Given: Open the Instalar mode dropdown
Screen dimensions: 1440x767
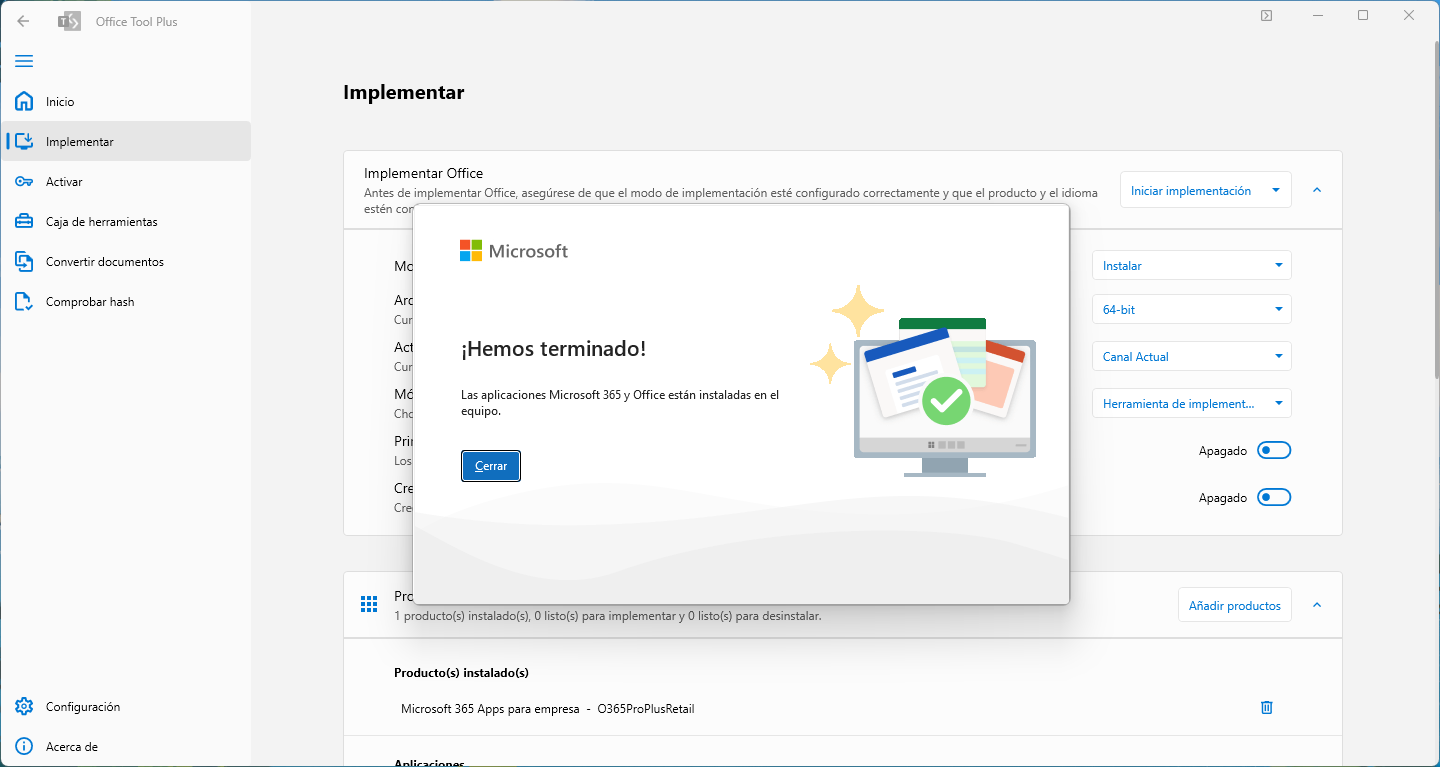Looking at the screenshot, I should (1192, 265).
